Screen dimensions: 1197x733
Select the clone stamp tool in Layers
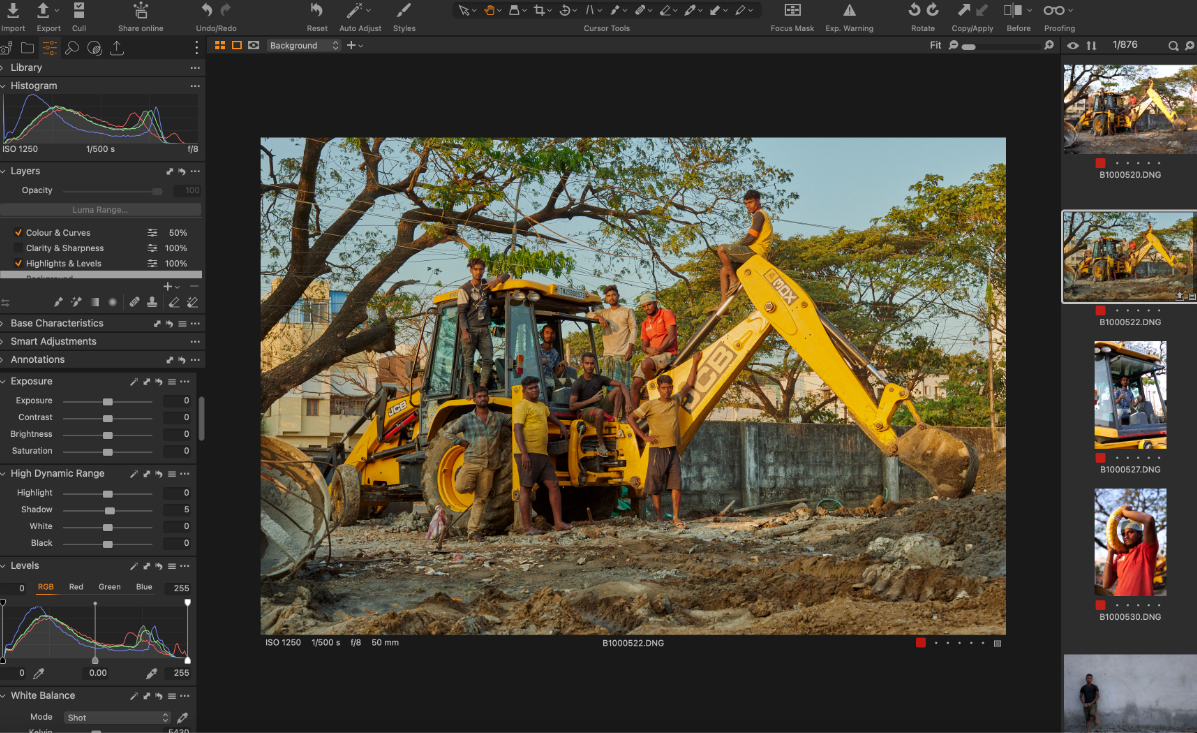coord(152,302)
